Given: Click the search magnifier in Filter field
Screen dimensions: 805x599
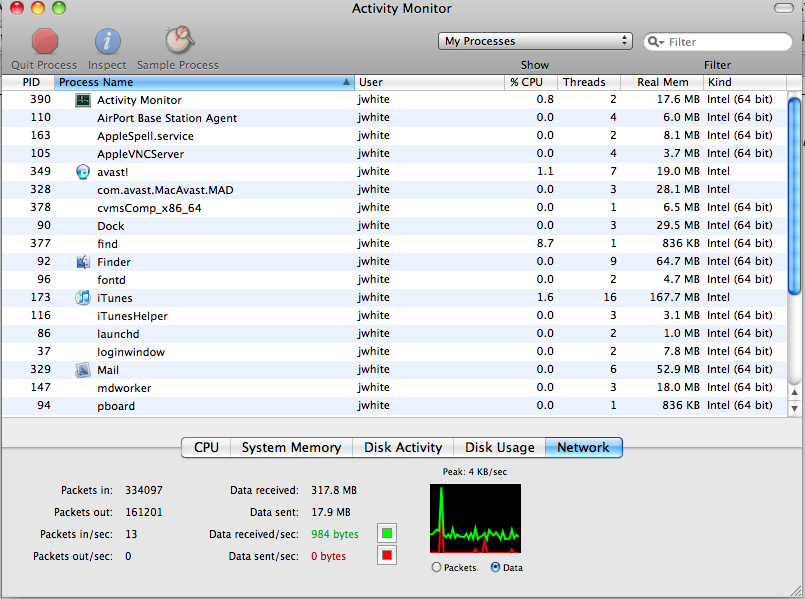Looking at the screenshot, I should click(656, 42).
